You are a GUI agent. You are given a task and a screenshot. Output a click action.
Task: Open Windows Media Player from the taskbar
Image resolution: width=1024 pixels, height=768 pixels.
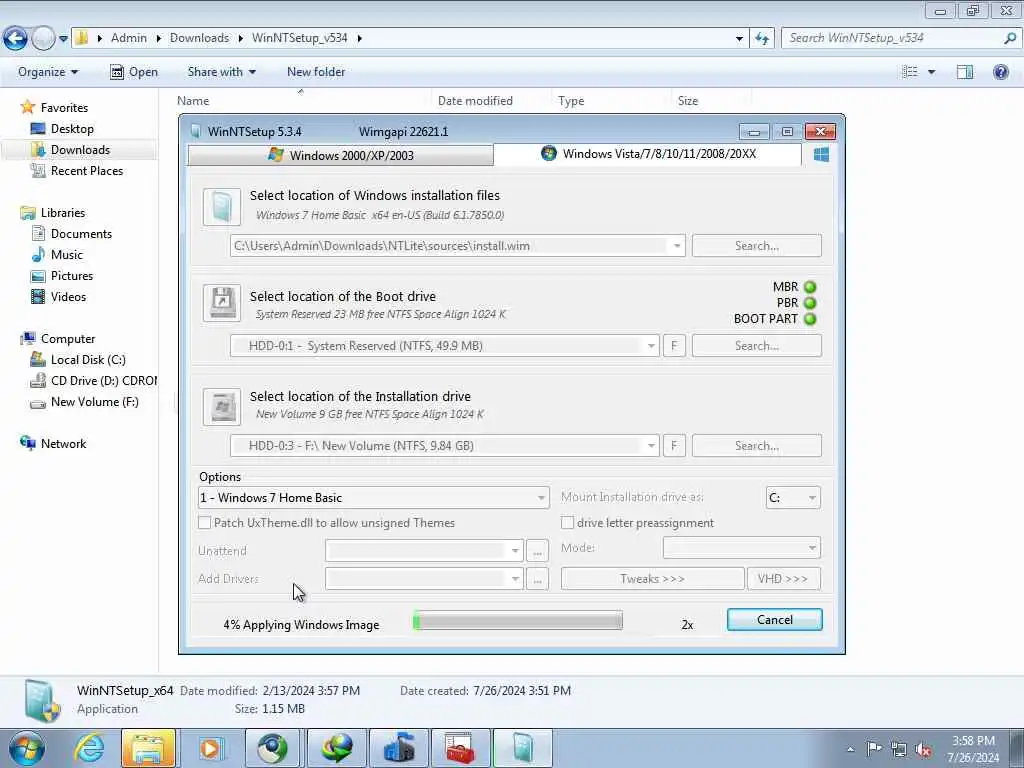pos(211,748)
